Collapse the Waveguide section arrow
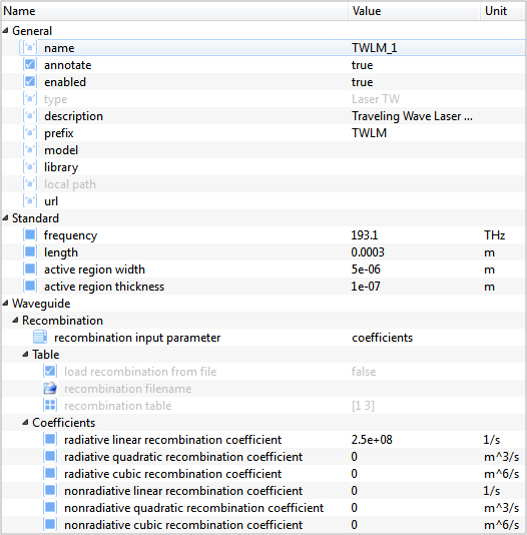The image size is (527, 535). 5,303
